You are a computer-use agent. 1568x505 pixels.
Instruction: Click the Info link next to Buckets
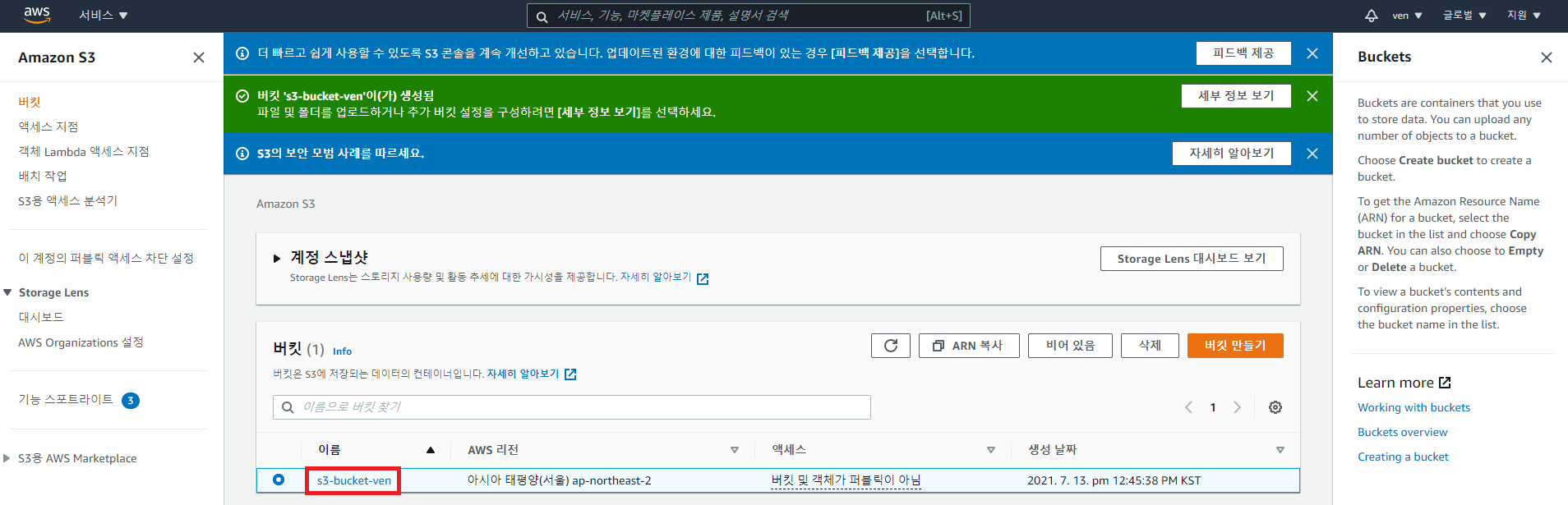click(342, 351)
